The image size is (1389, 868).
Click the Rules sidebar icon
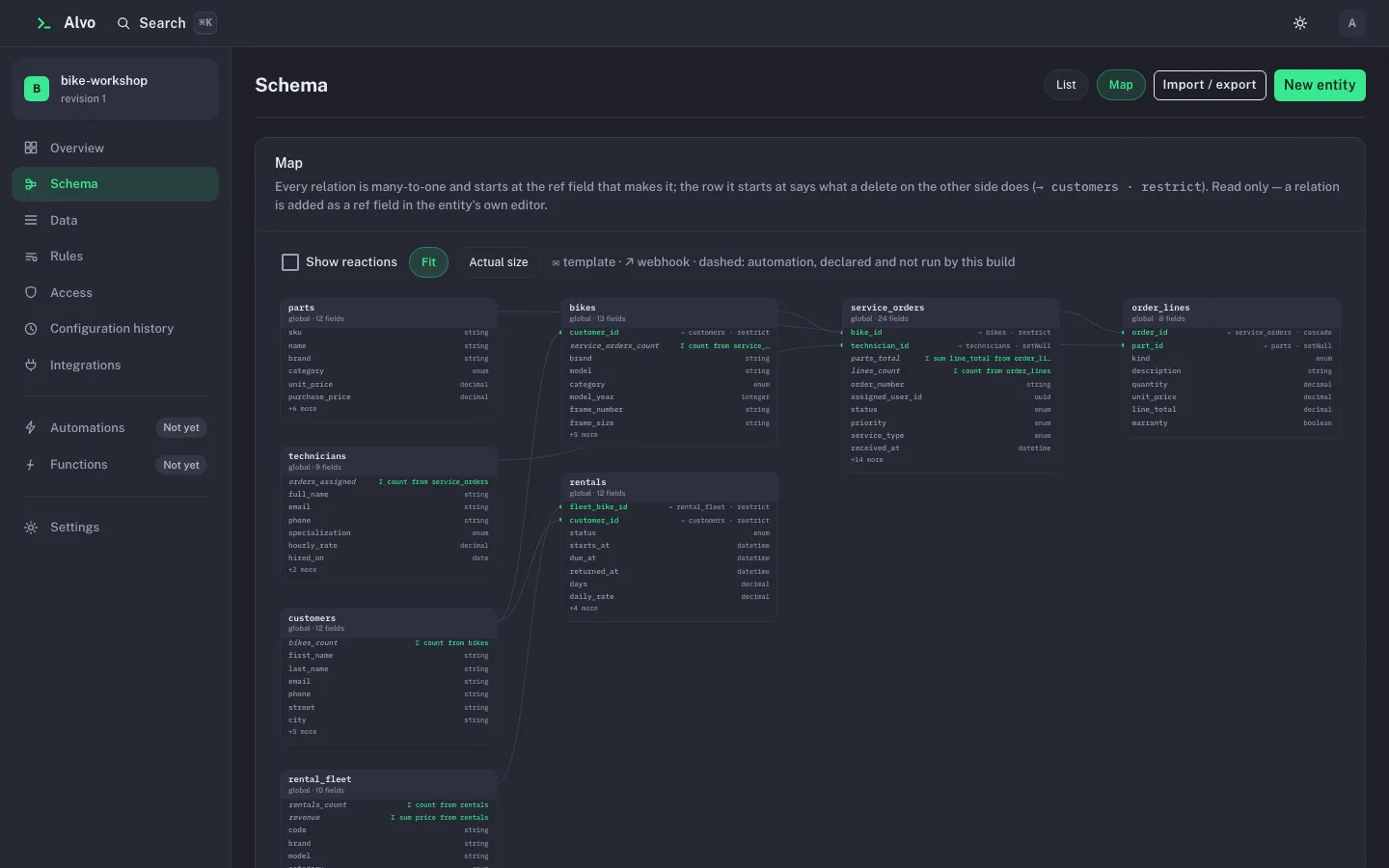point(31,257)
